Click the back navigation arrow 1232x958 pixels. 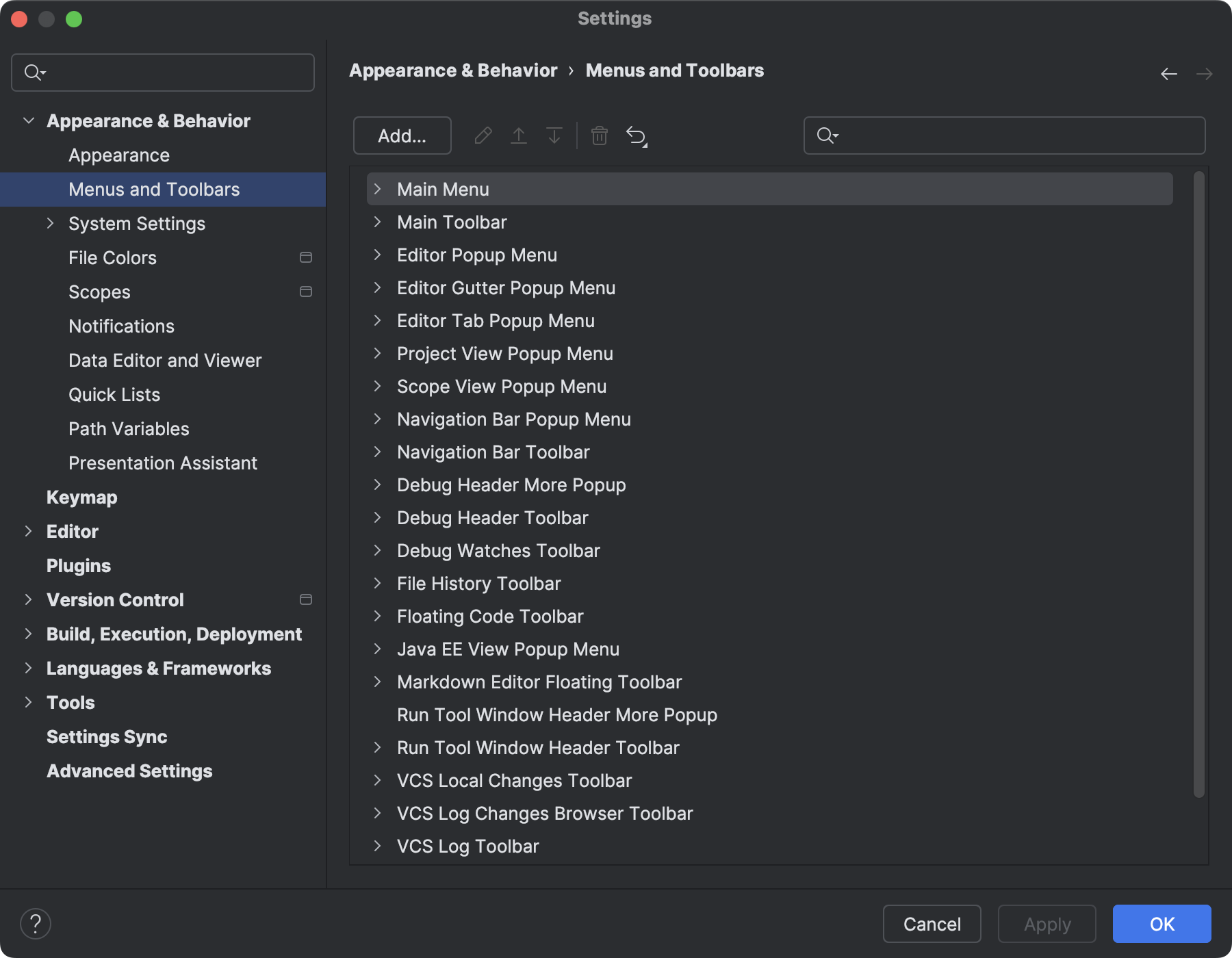tap(1168, 73)
